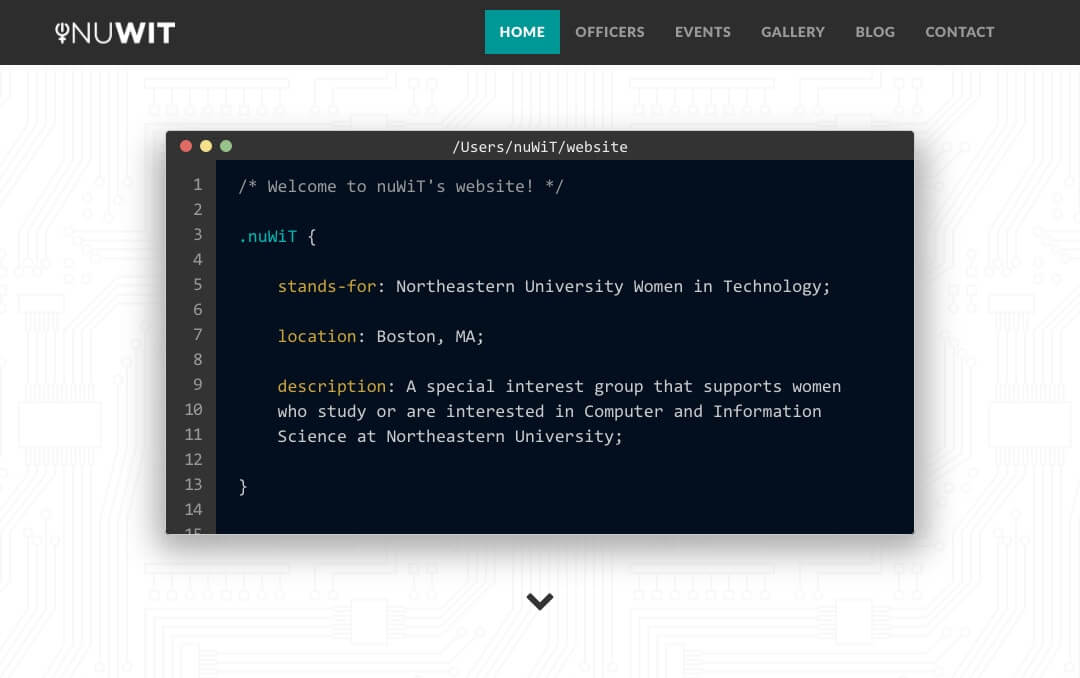The width and height of the screenshot is (1080, 678).
Task: Click the yellow dot on the code window
Action: 206,146
